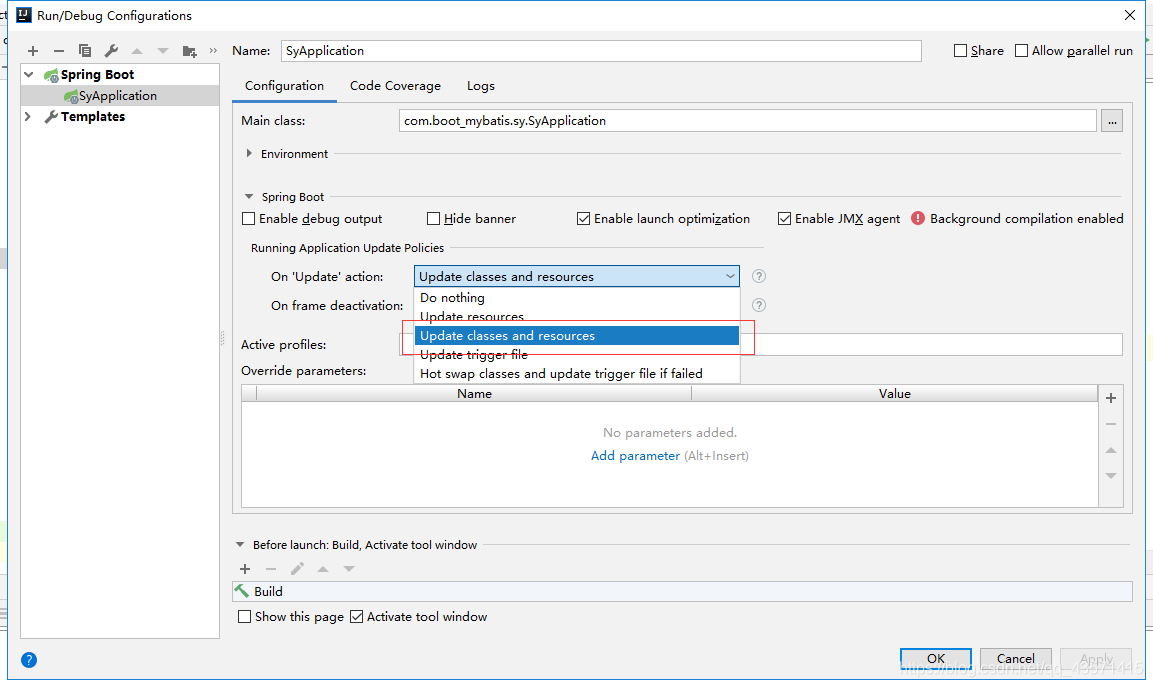The image size is (1153, 687).
Task: Select Build task in before launch list
Action: click(x=682, y=591)
